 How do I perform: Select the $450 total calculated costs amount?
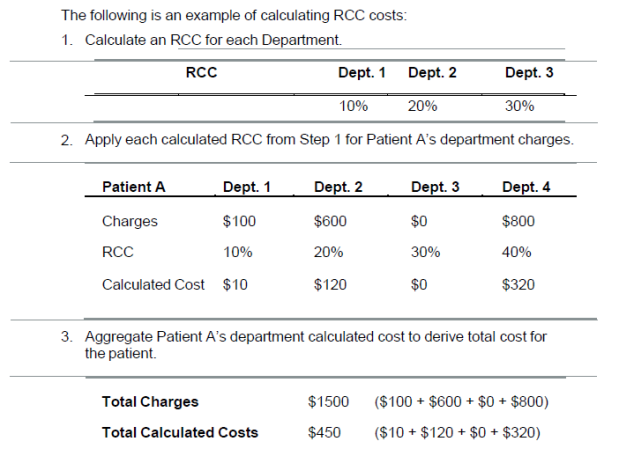point(324,432)
